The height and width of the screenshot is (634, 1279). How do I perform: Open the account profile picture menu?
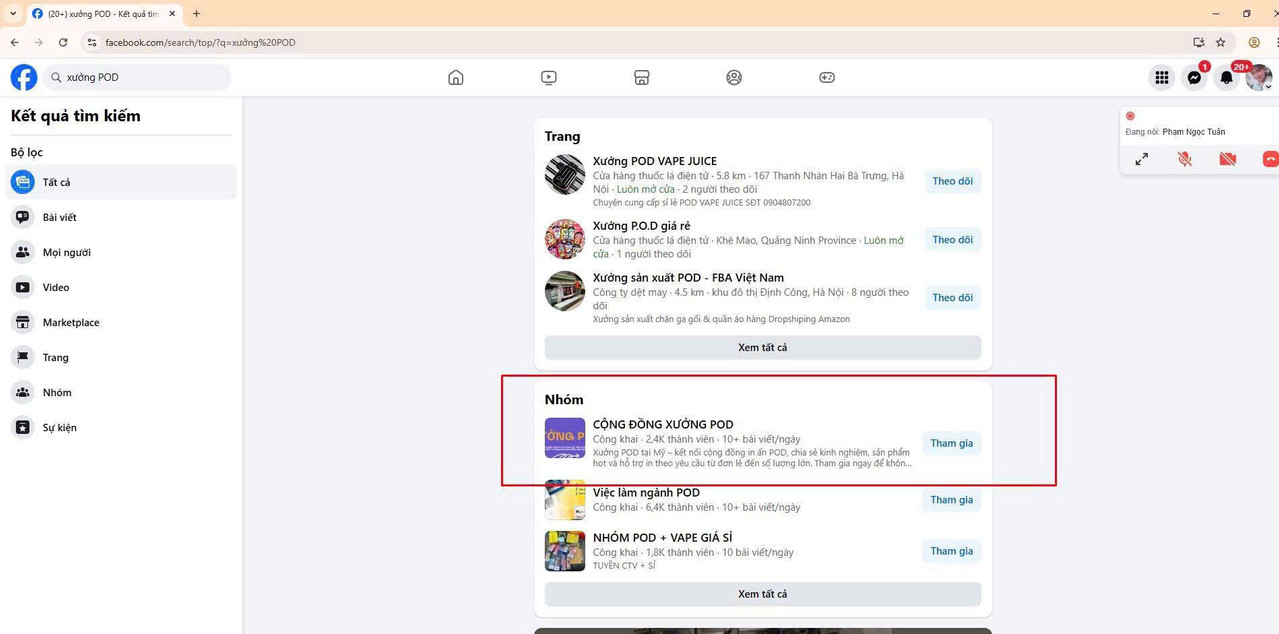1258,77
